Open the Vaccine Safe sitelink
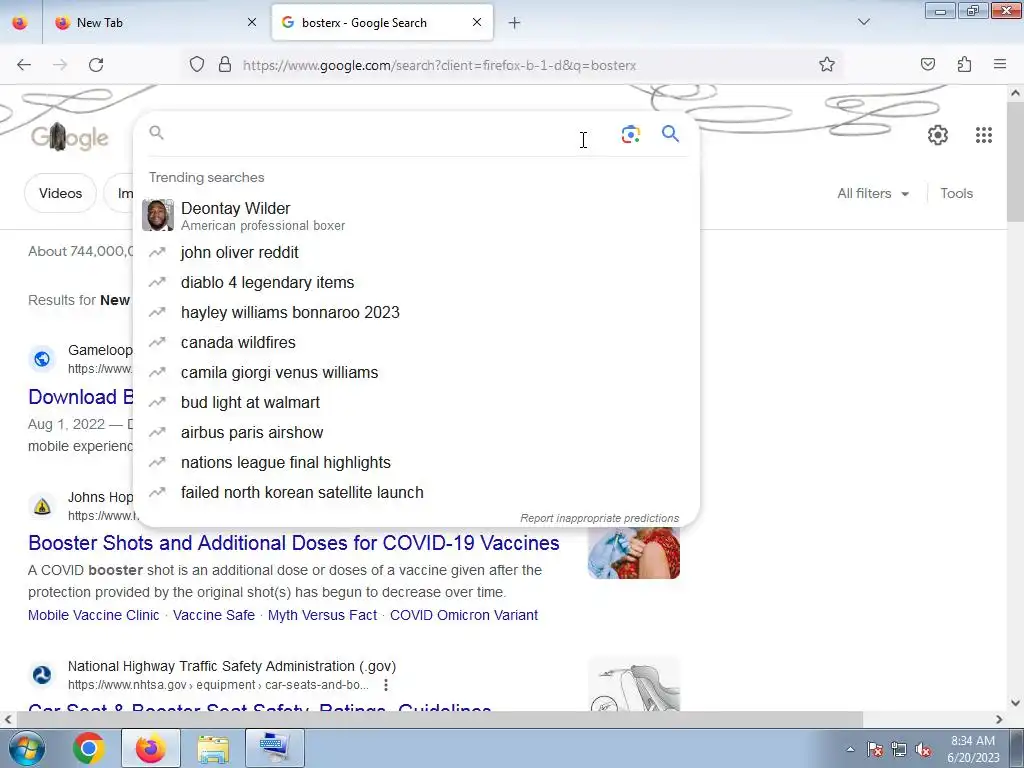This screenshot has width=1024, height=768. 214,615
